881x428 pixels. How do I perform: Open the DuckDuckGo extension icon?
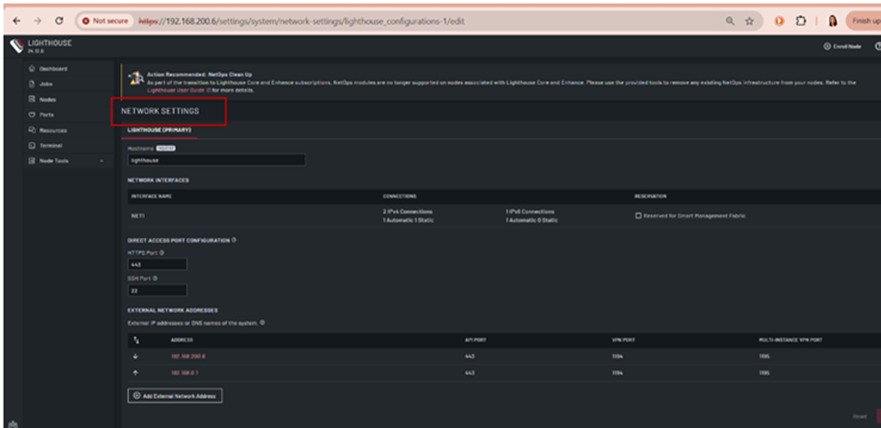point(779,21)
